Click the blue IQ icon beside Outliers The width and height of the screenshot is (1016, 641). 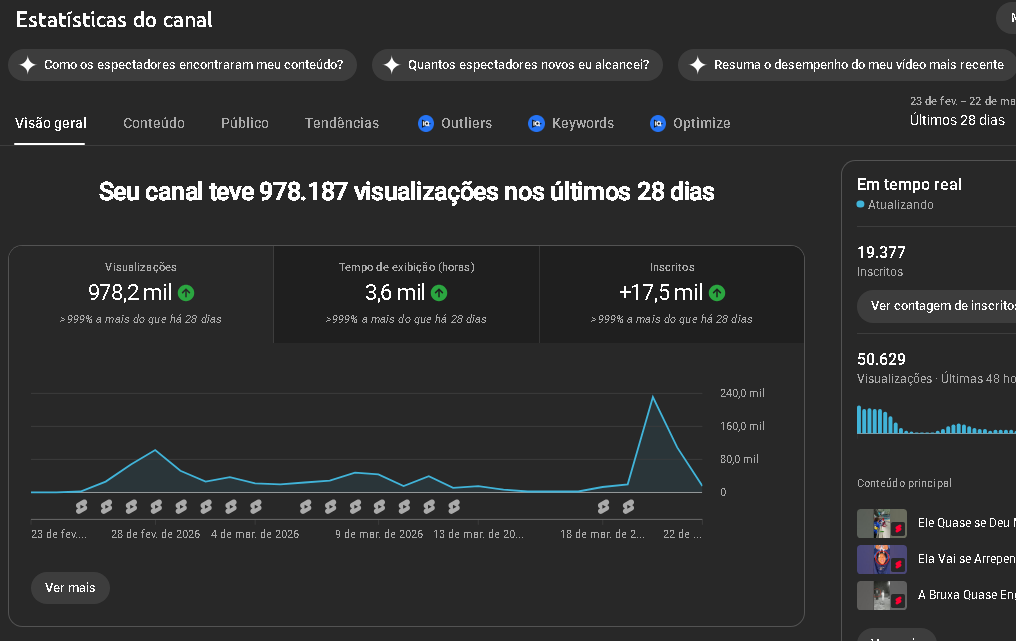click(x=426, y=123)
